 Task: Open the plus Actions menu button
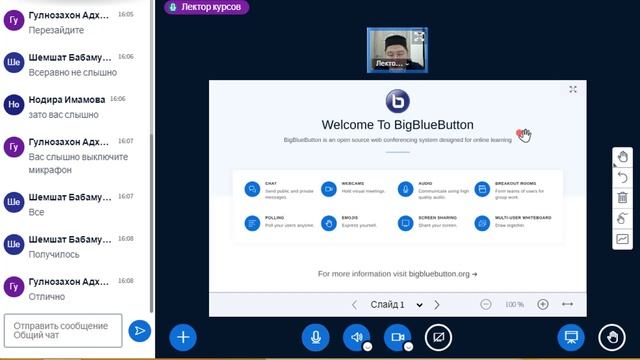pyautogui.click(x=183, y=337)
